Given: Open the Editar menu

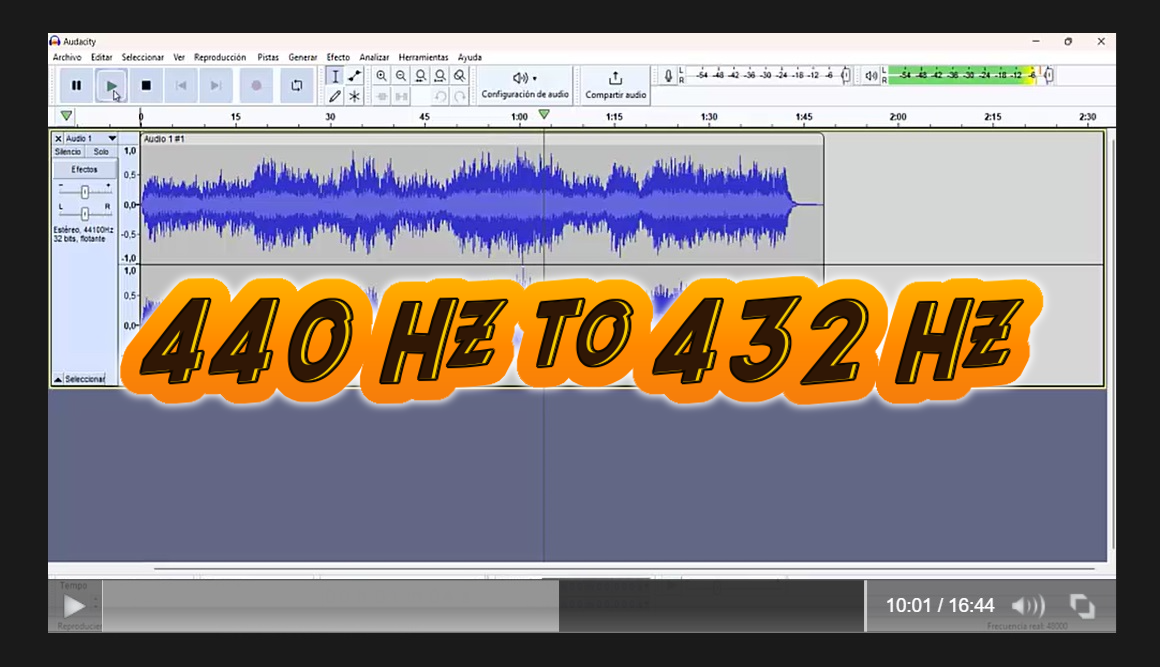Looking at the screenshot, I should 101,57.
